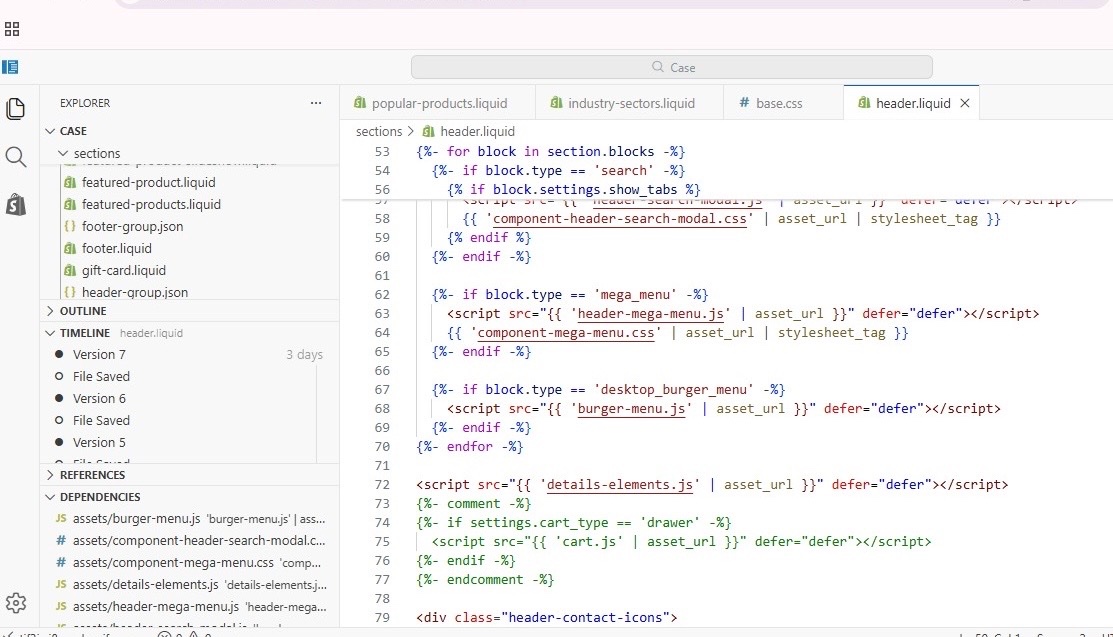Follow 'burger-menu.js' link on line 68
Image resolution: width=1113 pixels, height=637 pixels.
pyautogui.click(x=631, y=409)
